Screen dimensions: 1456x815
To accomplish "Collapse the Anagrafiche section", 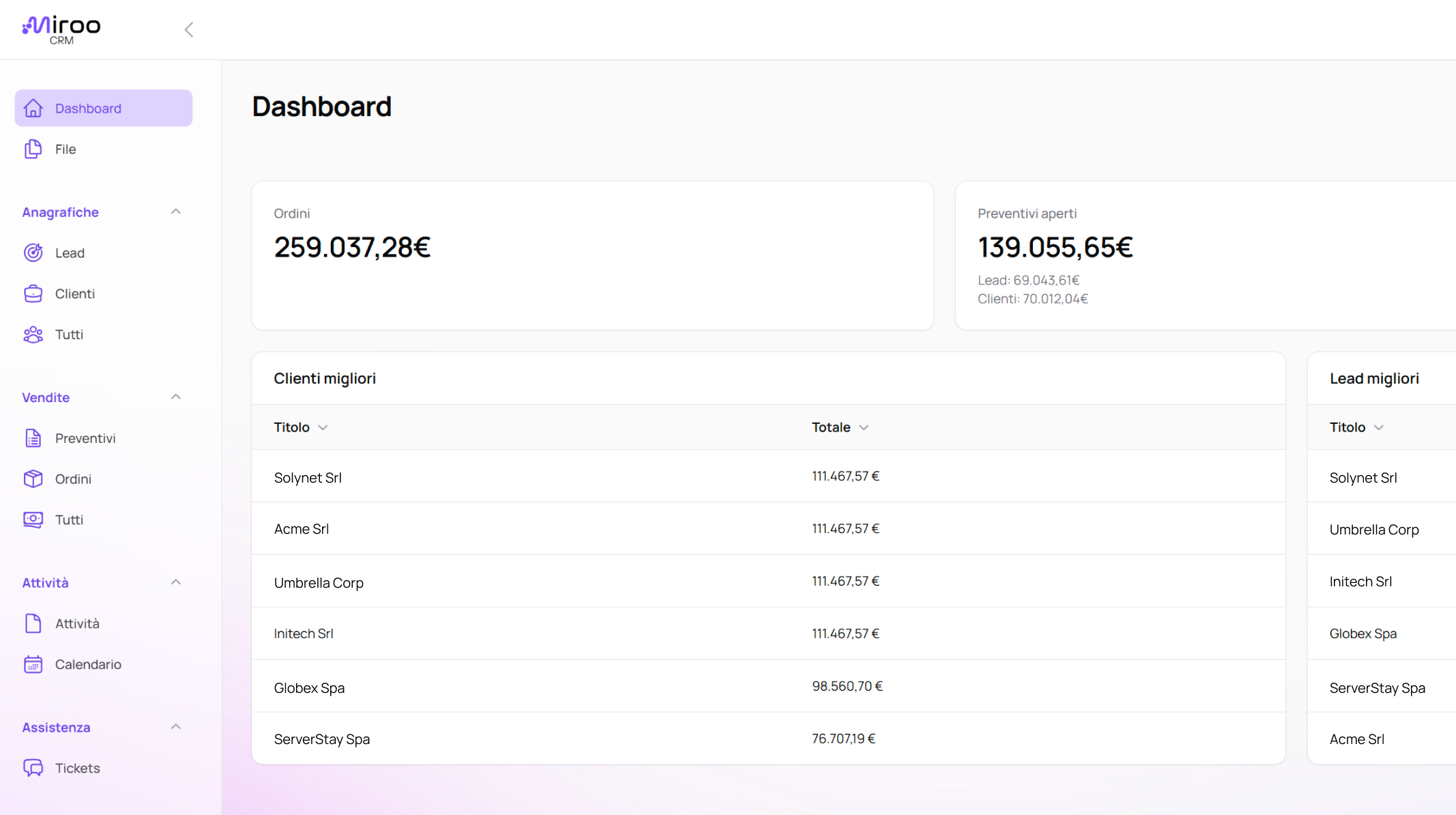I will [175, 212].
